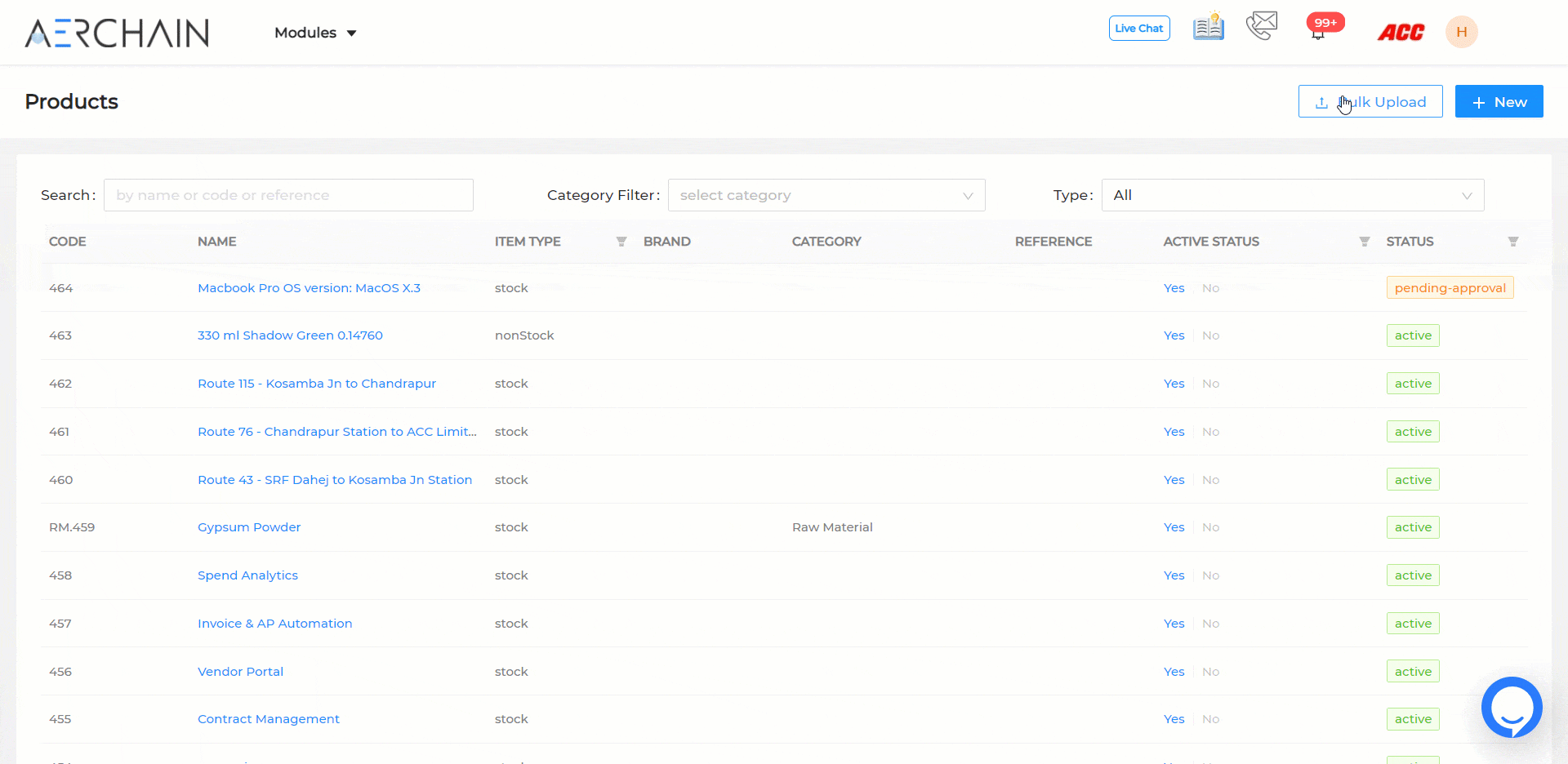
Task: Click the Live Chat button
Action: (x=1139, y=28)
